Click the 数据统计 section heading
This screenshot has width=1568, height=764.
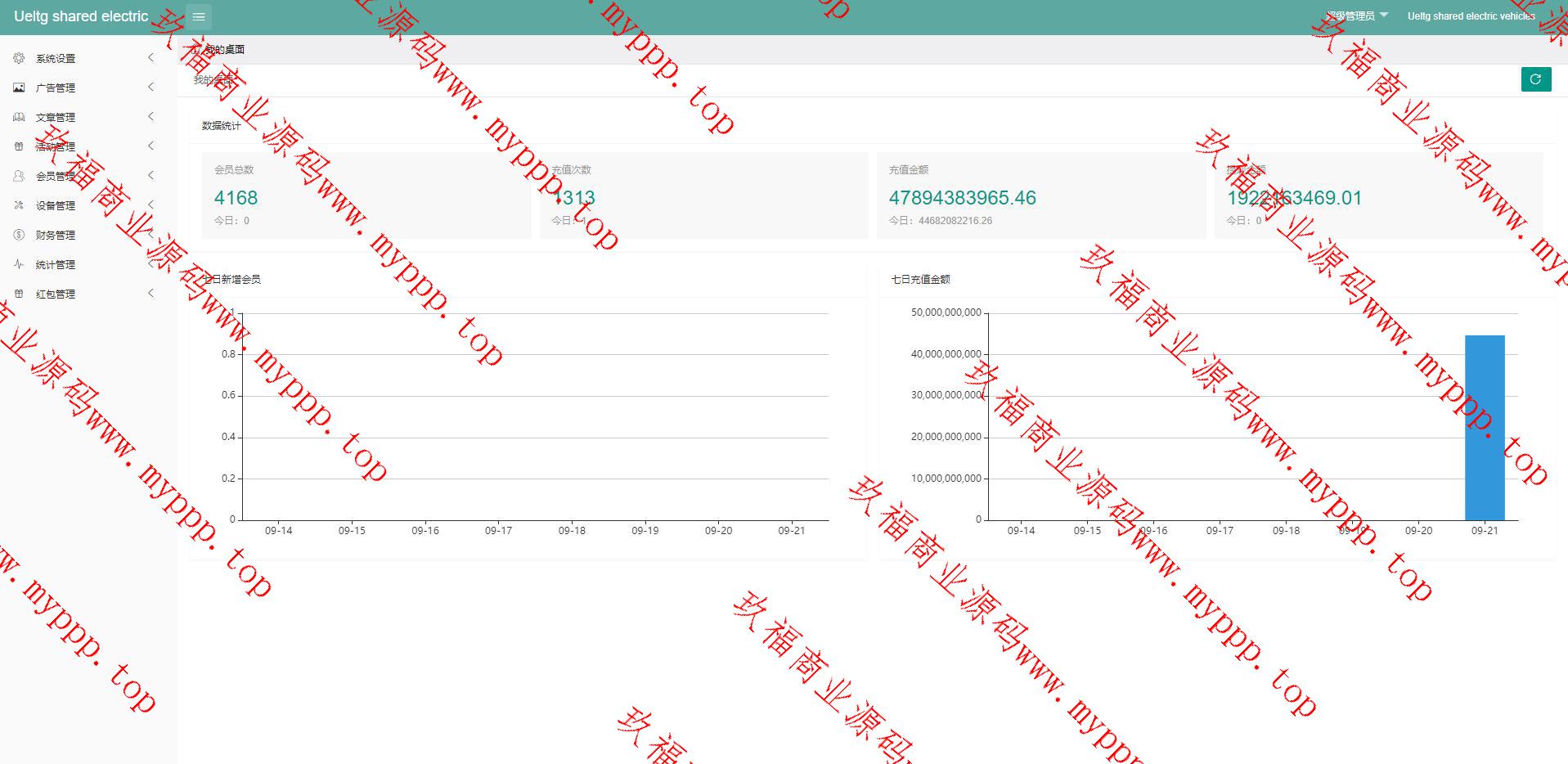click(222, 126)
